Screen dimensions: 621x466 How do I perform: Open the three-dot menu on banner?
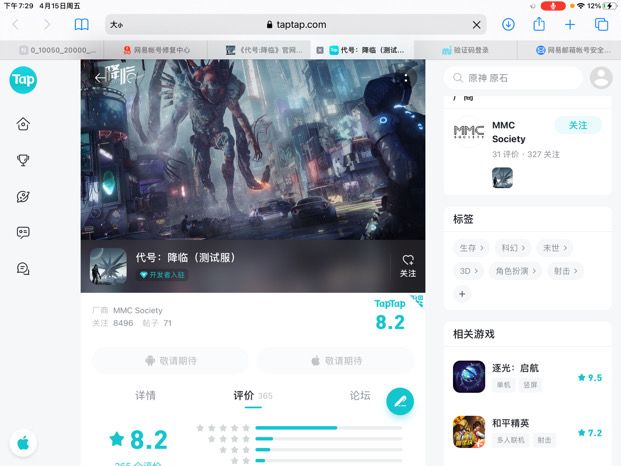(406, 78)
